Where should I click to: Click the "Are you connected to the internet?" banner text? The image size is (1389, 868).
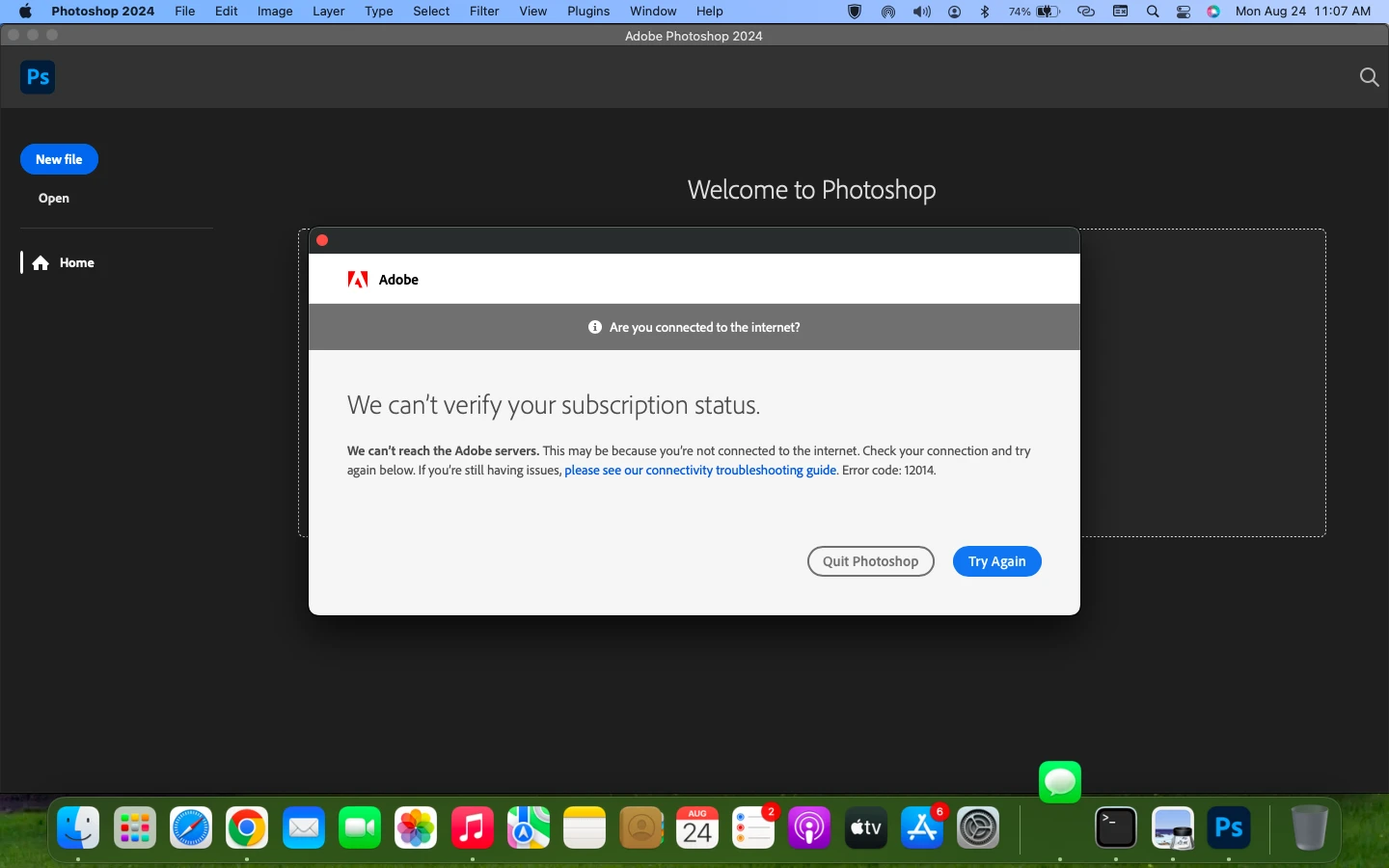705,328
